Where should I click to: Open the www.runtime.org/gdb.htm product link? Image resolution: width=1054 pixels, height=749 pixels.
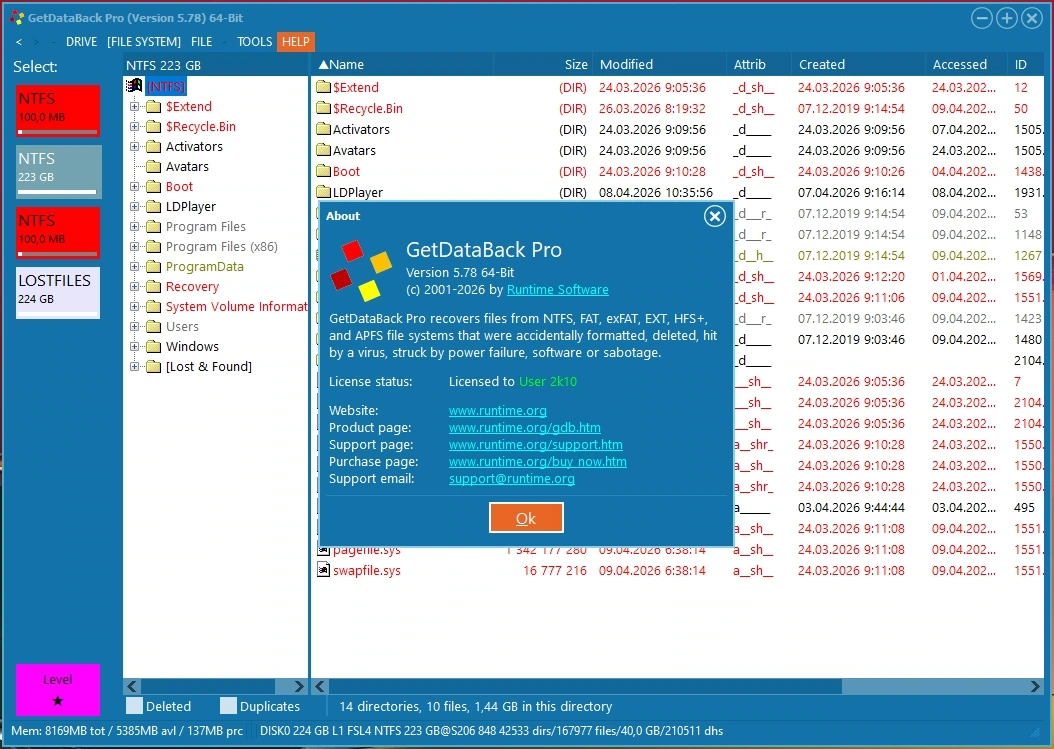click(x=525, y=428)
